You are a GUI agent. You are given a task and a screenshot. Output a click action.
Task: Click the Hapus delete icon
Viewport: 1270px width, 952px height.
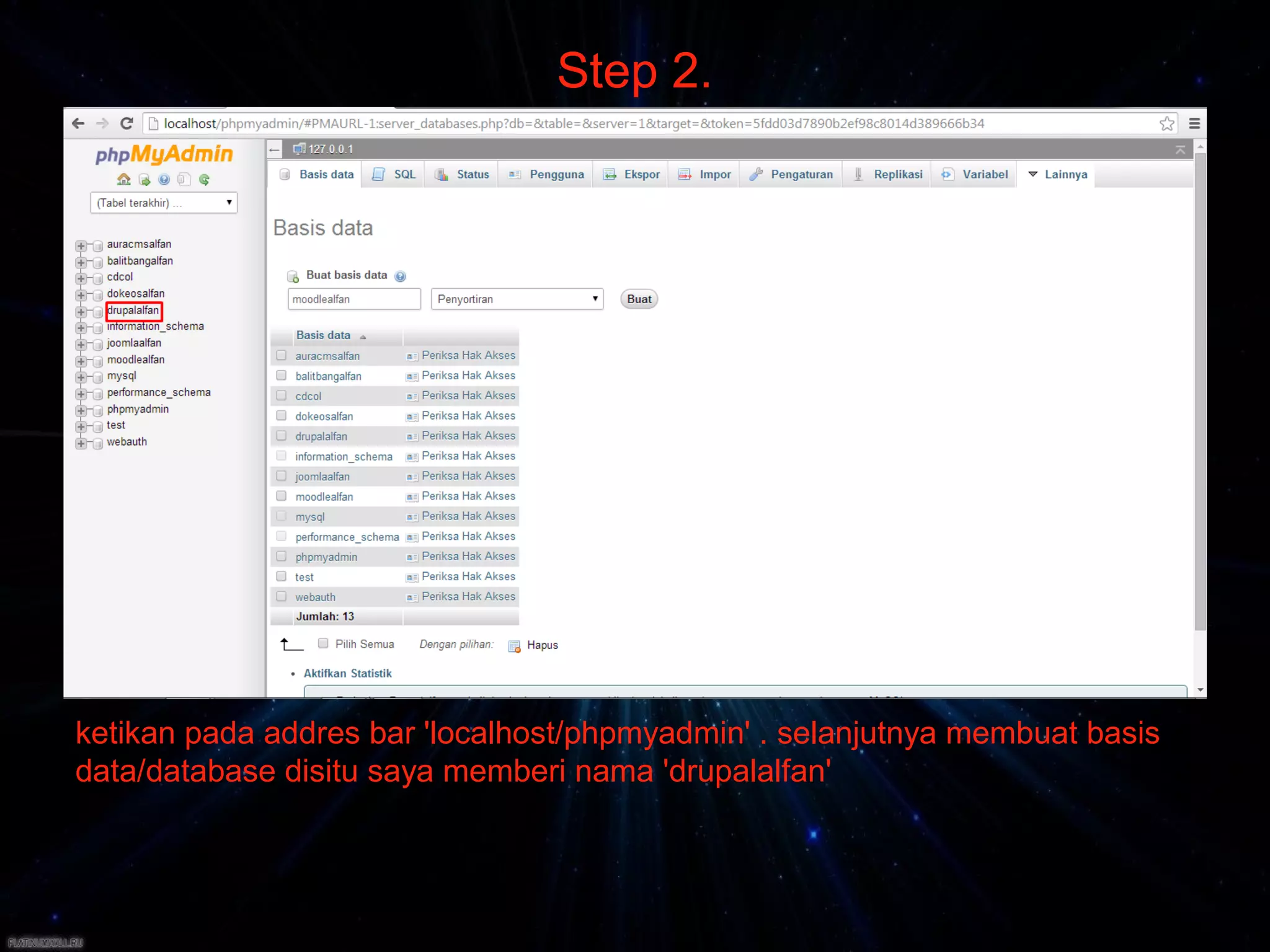pyautogui.click(x=514, y=646)
